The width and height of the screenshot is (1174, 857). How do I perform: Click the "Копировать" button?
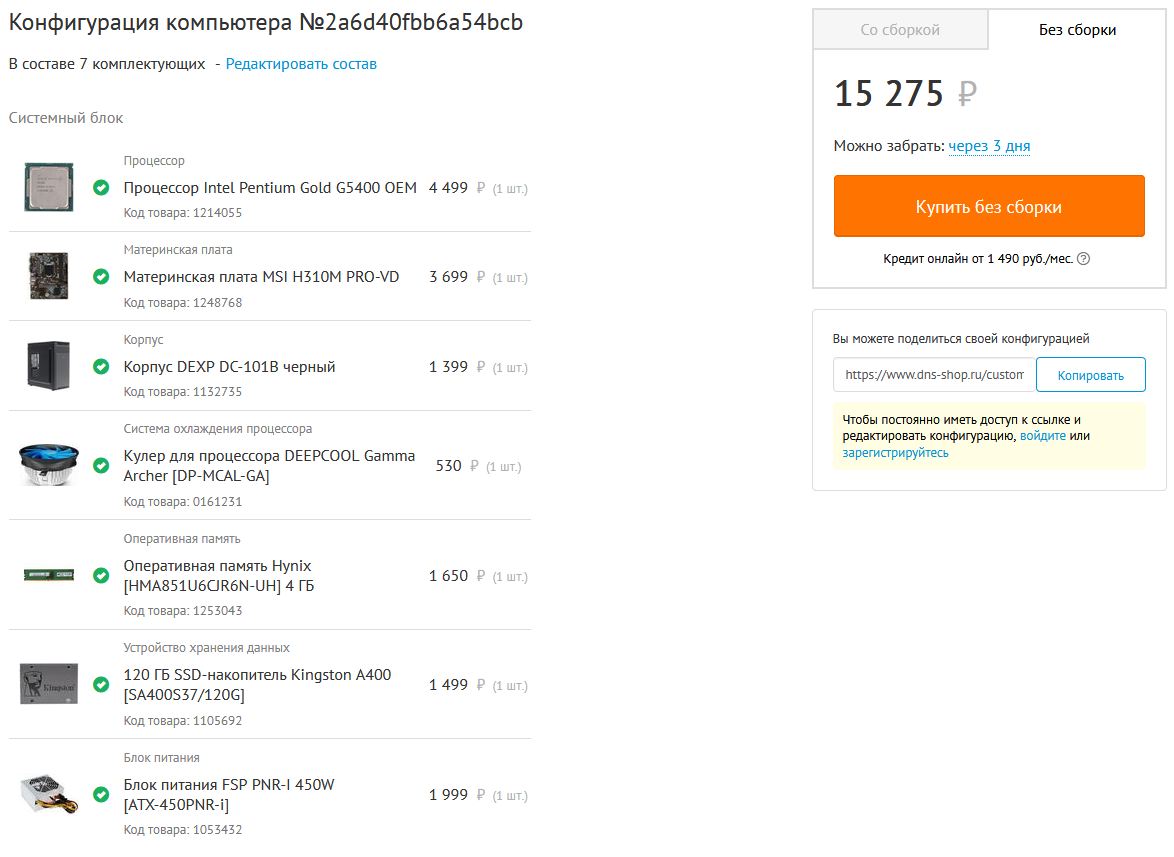click(1090, 376)
